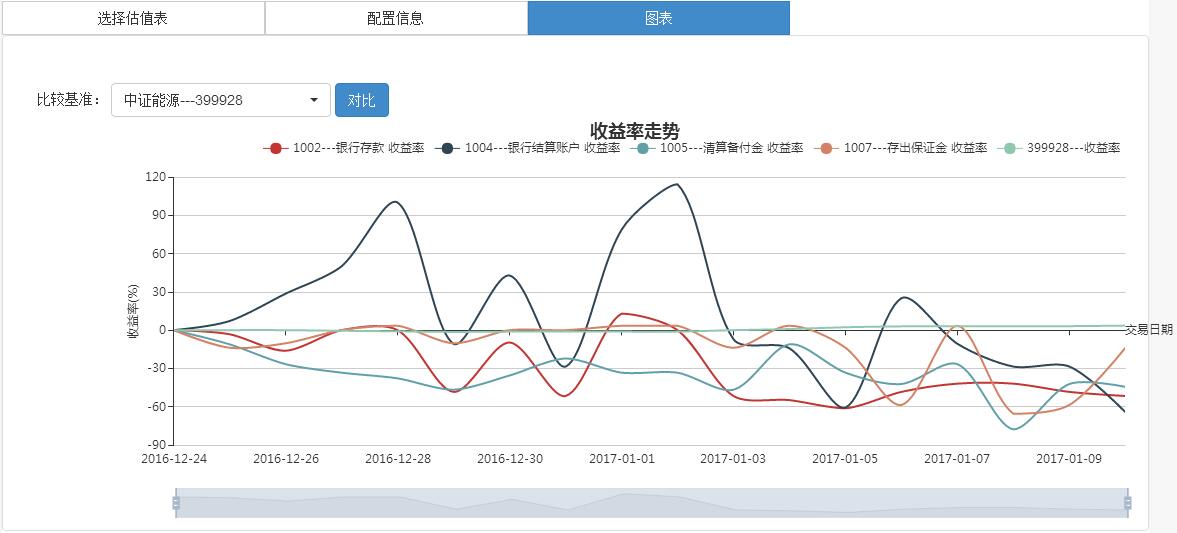Click the 对比 button

click(x=362, y=100)
